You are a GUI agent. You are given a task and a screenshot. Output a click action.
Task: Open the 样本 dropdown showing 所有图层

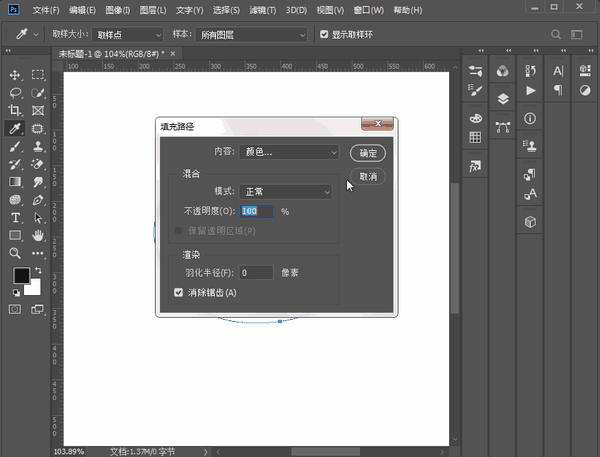251,35
